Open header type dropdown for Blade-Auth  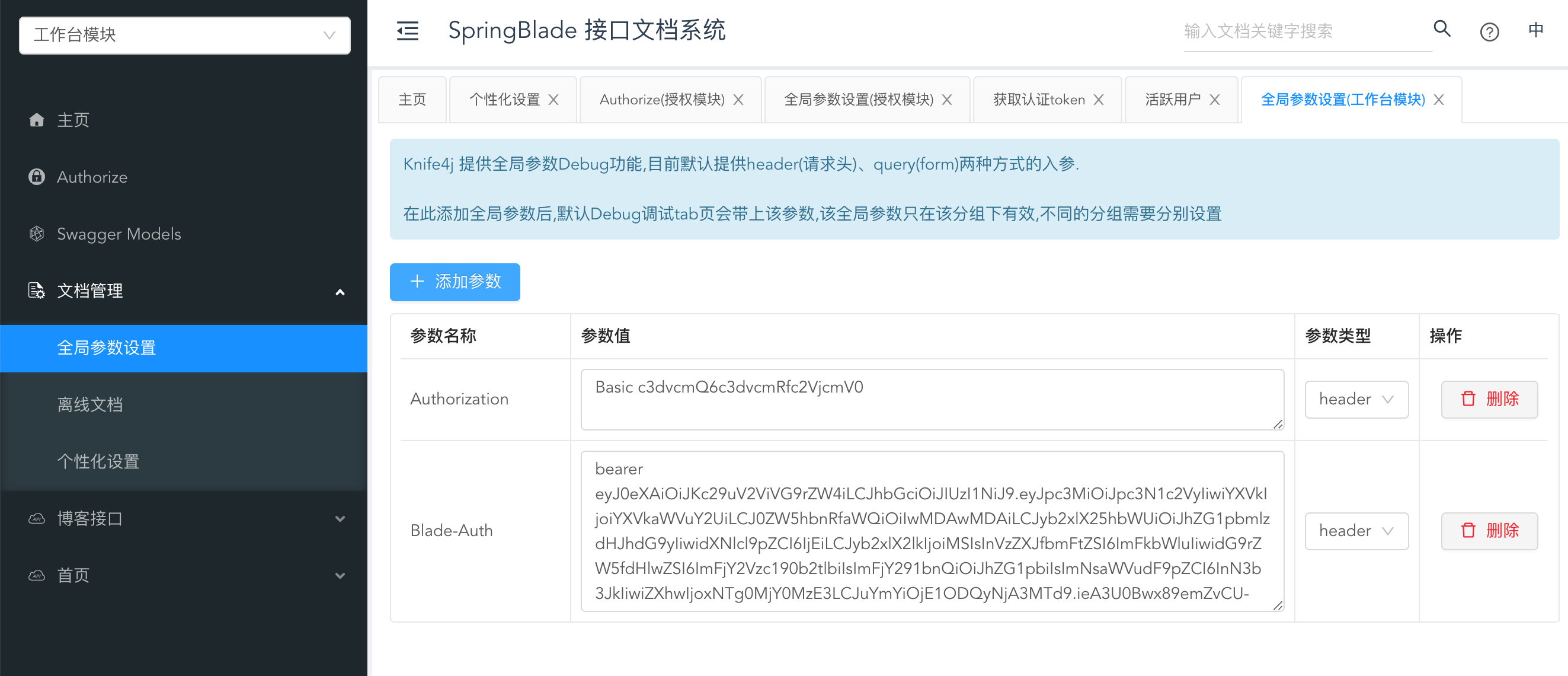(x=1356, y=531)
